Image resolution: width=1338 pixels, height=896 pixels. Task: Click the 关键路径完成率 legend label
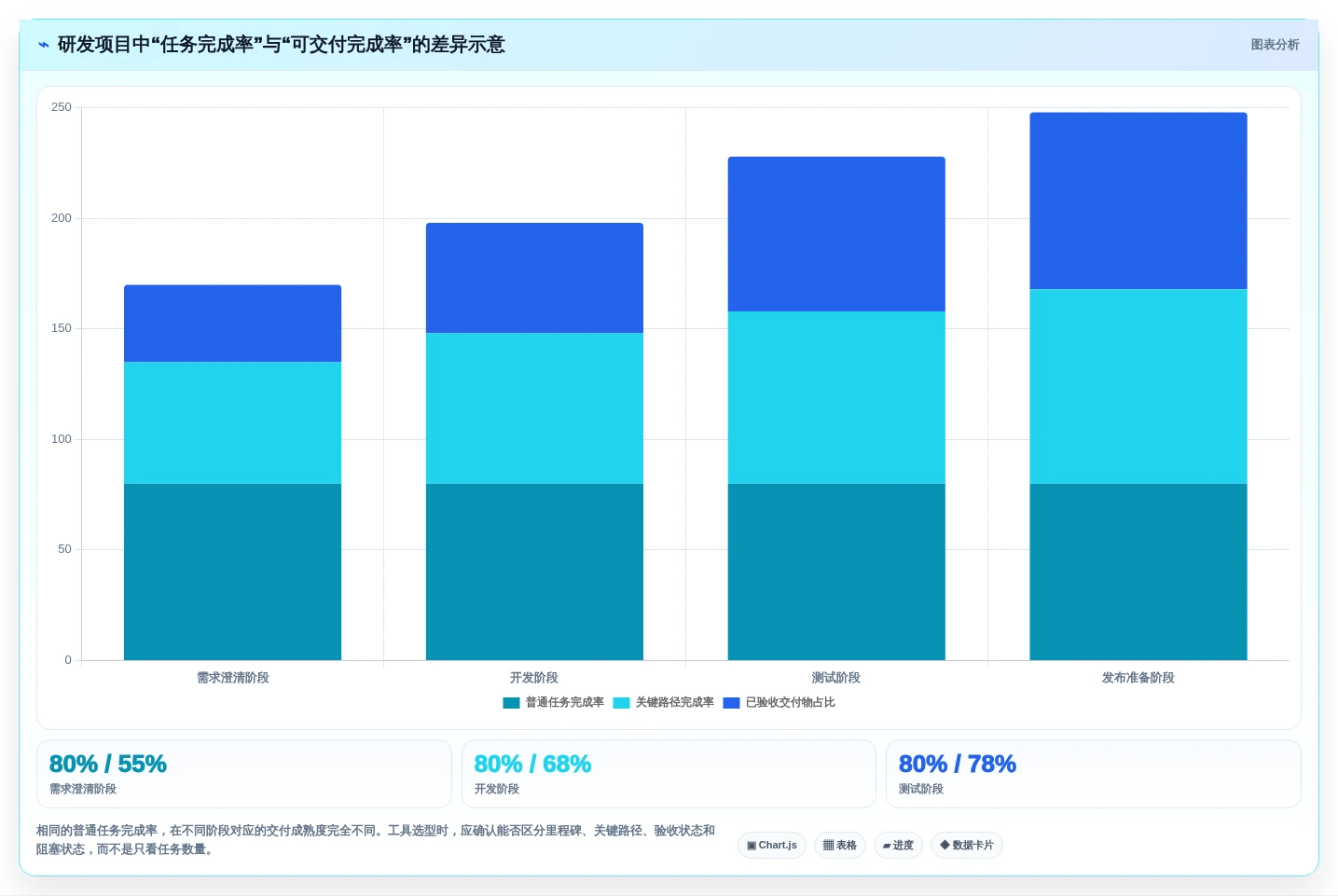pyautogui.click(x=675, y=703)
